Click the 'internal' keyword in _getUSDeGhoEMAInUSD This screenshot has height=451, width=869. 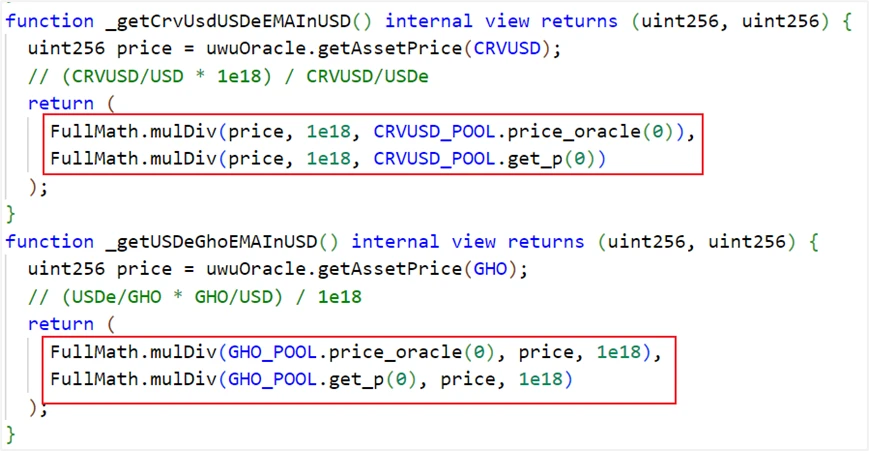pyautogui.click(x=395, y=242)
